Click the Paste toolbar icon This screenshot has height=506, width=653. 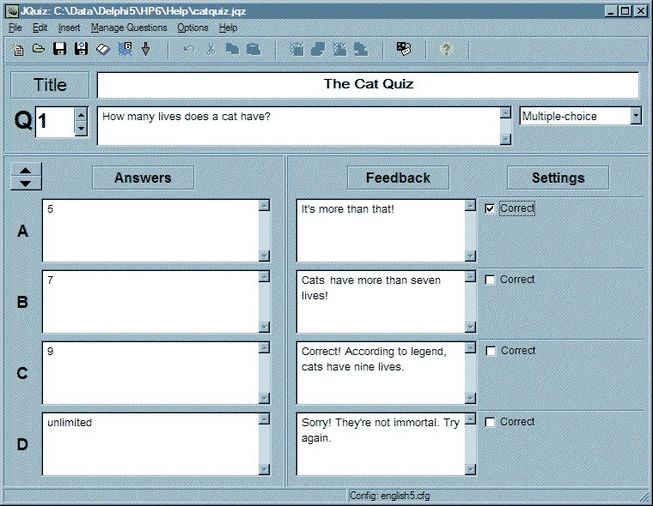pyautogui.click(x=253, y=49)
